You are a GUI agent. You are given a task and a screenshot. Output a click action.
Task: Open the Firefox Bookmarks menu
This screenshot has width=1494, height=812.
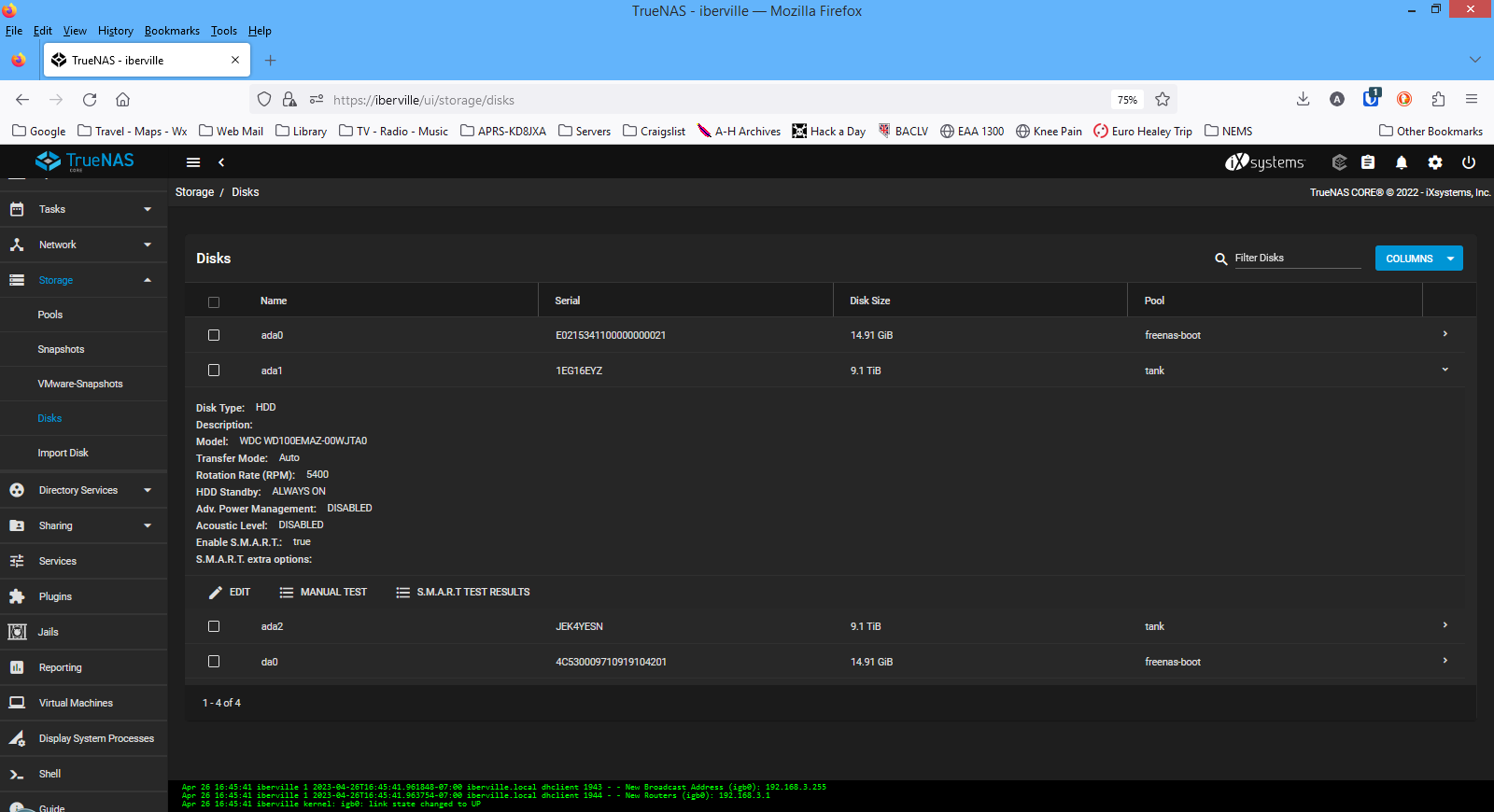tap(172, 31)
